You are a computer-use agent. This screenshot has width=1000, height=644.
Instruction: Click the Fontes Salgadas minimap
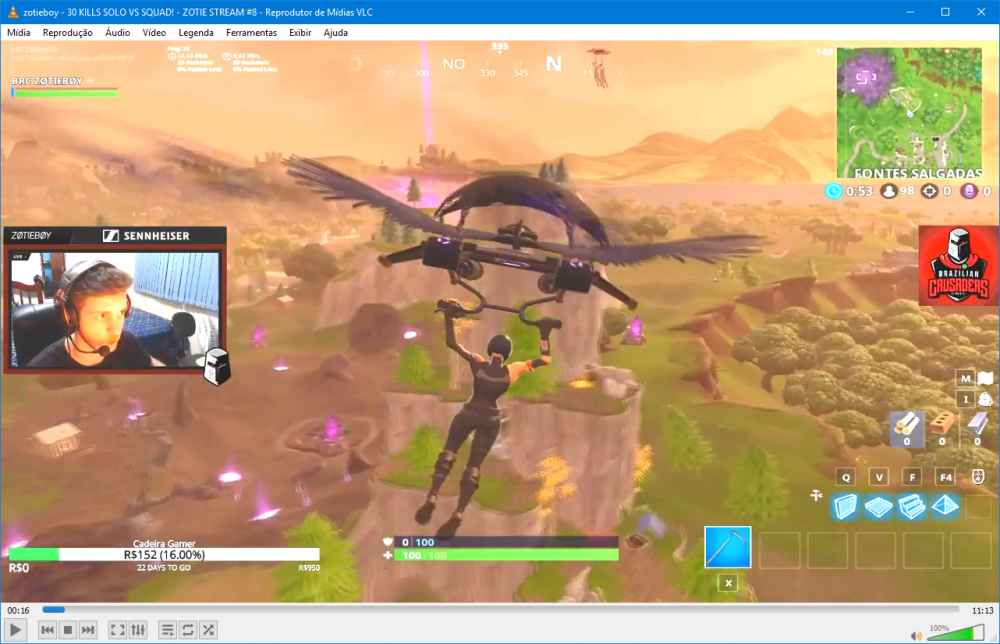[x=909, y=113]
